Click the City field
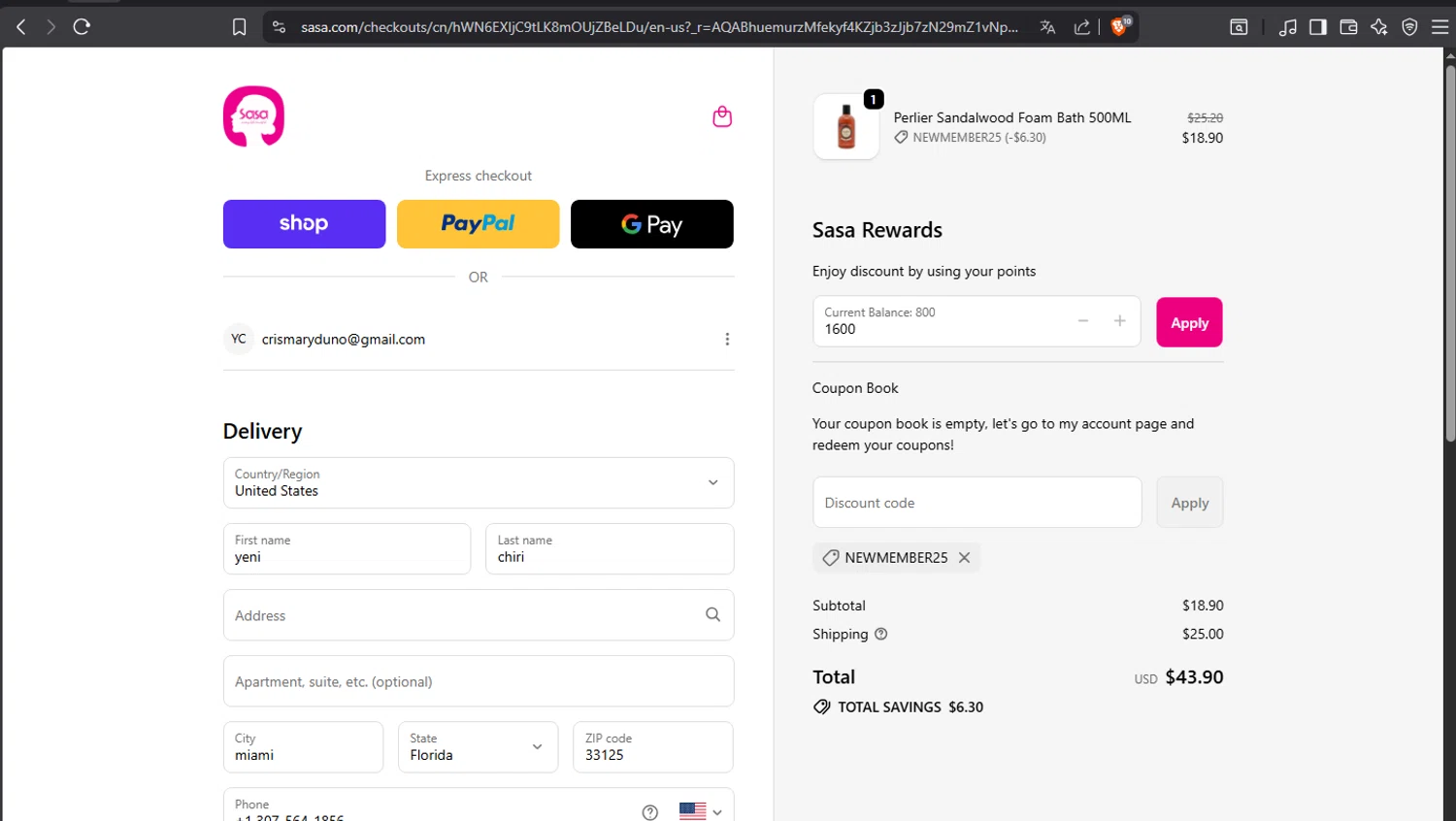 [x=303, y=746]
